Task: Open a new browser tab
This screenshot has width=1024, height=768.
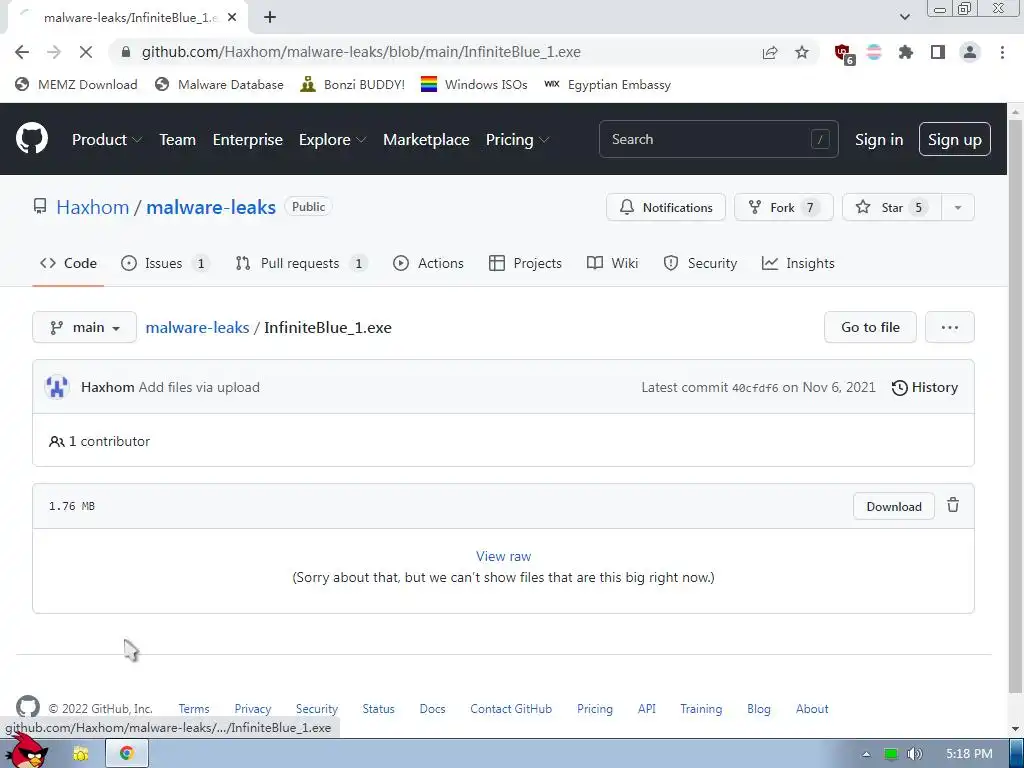Action: pos(270,18)
